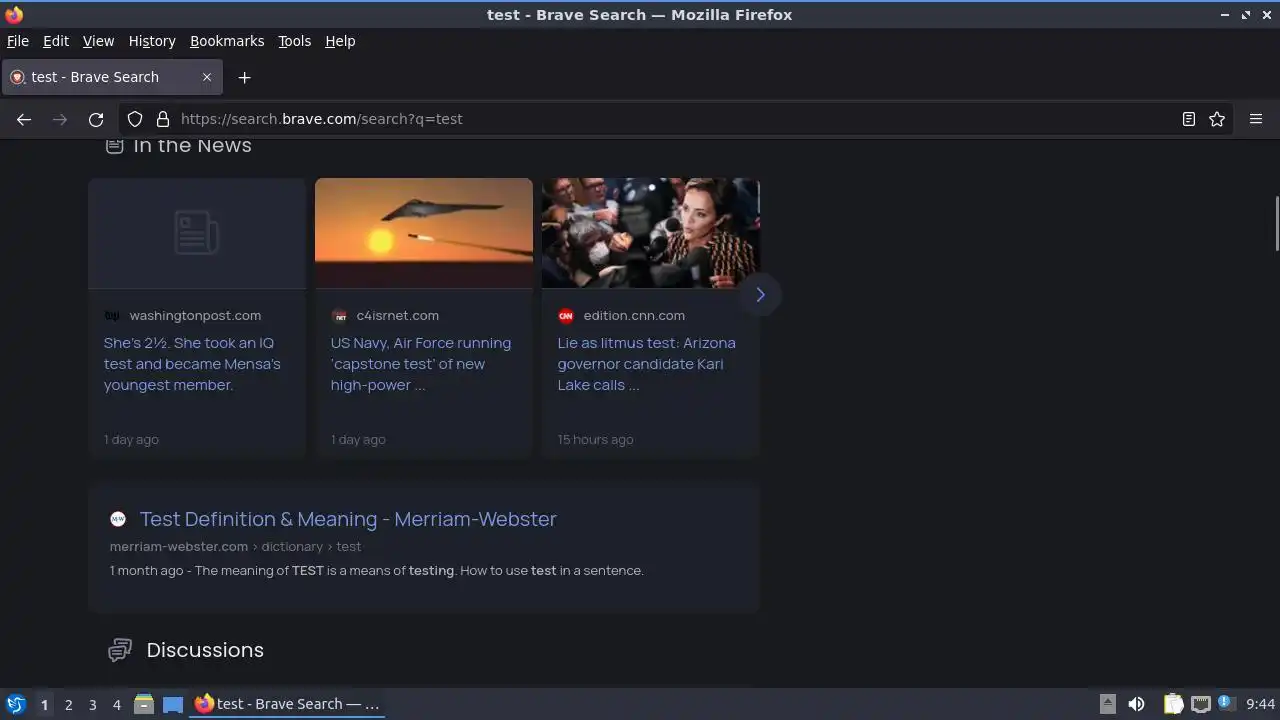Open a new tab with plus button
1280x720 pixels.
(244, 77)
